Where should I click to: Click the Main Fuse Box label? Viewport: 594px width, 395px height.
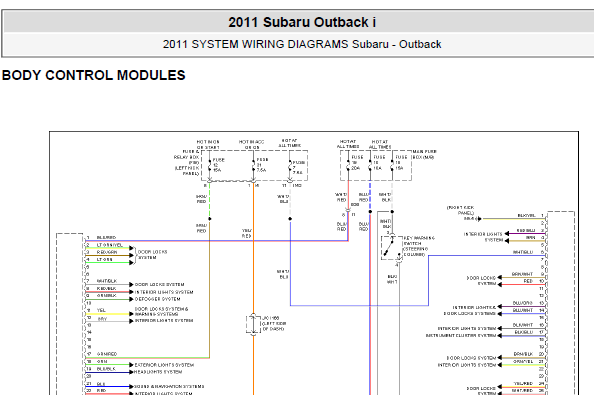click(x=424, y=154)
